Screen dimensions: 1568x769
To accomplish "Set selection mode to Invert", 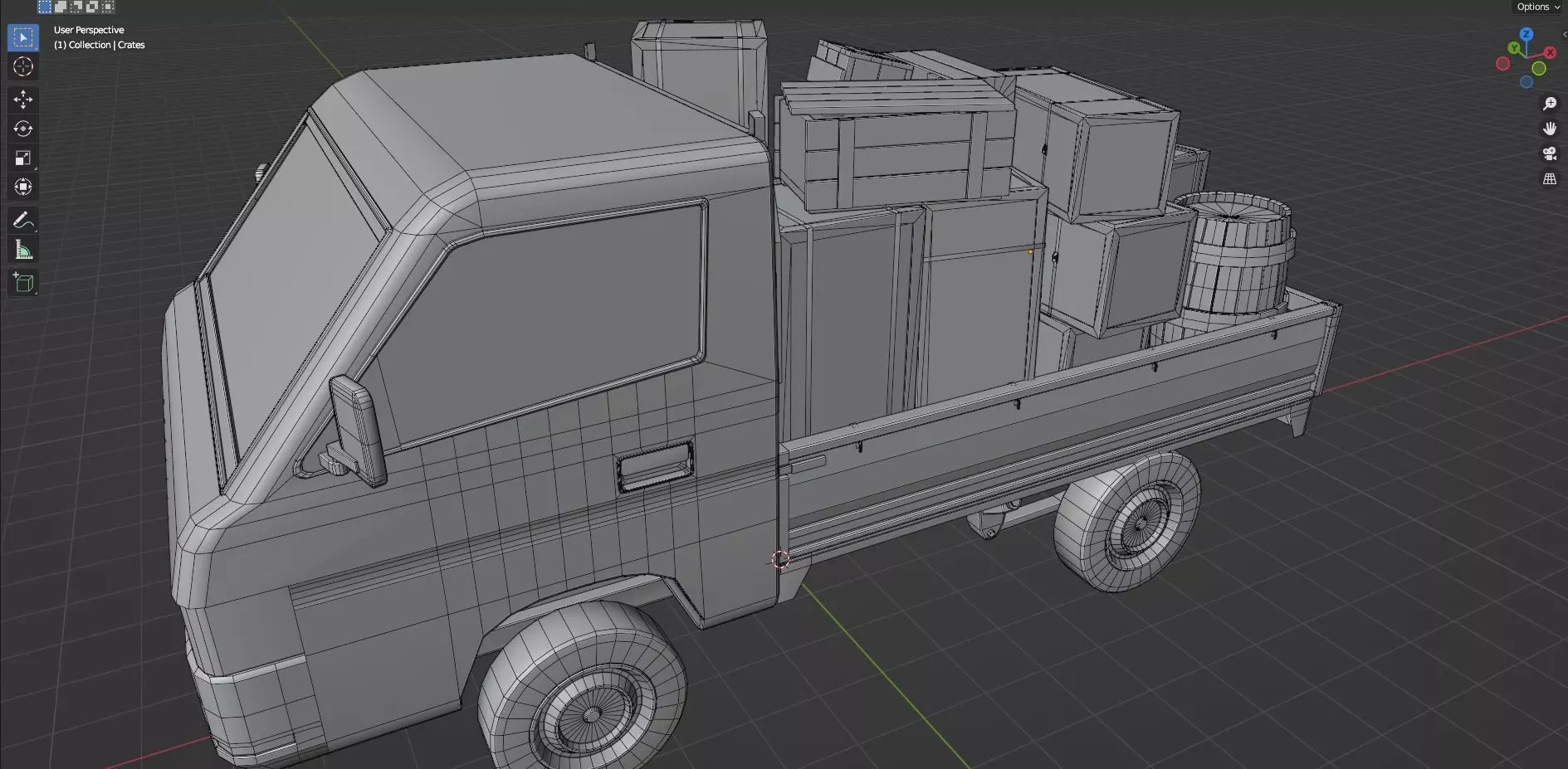I will coord(92,7).
